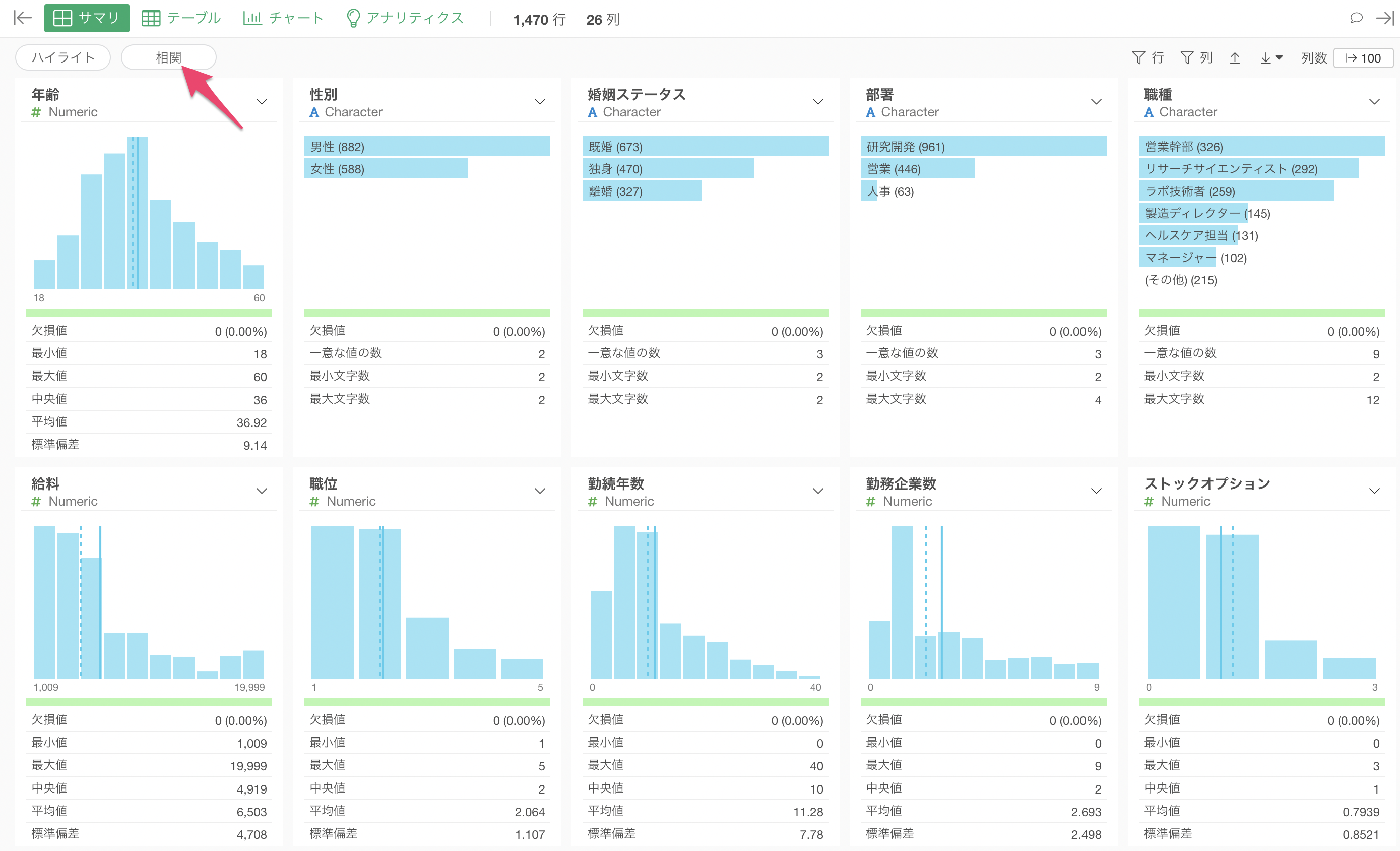Click the 年齢 平均値 36.92 value
This screenshot has height=851, width=1400.
click(251, 422)
